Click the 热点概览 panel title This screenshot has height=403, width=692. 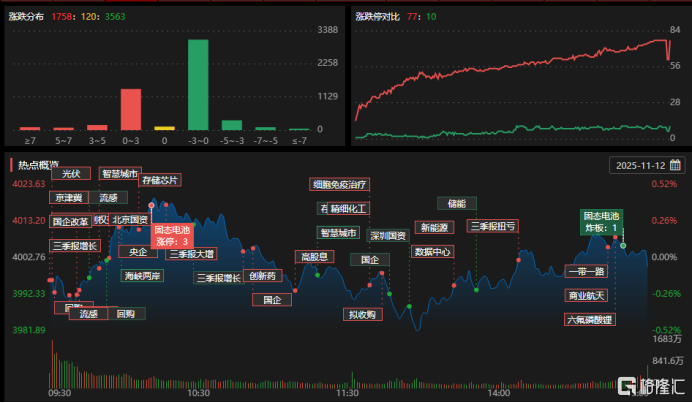click(38, 165)
